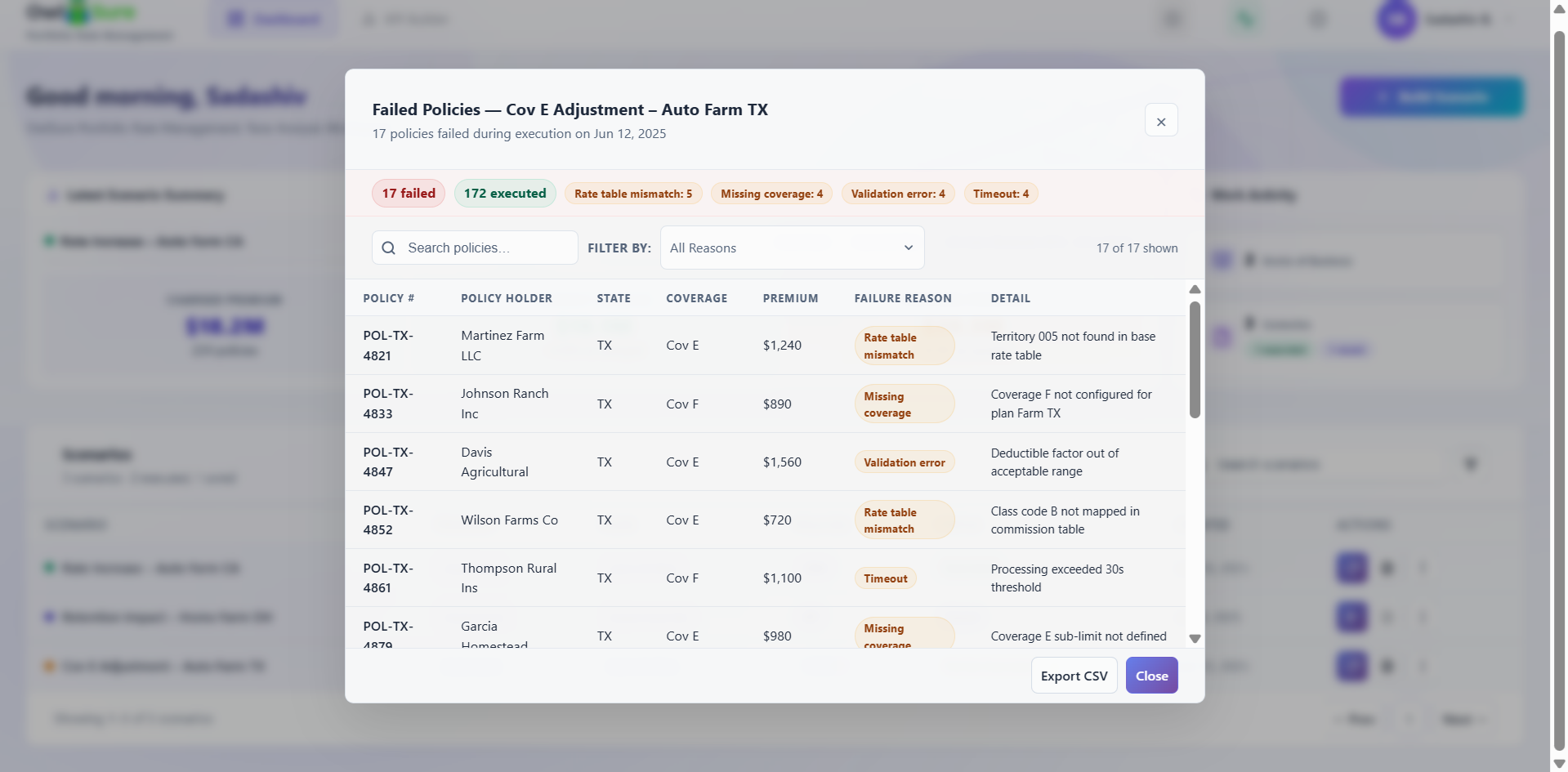The height and width of the screenshot is (772, 1568).
Task: Click the Timeout: 4 chip
Action: pyautogui.click(x=1001, y=194)
